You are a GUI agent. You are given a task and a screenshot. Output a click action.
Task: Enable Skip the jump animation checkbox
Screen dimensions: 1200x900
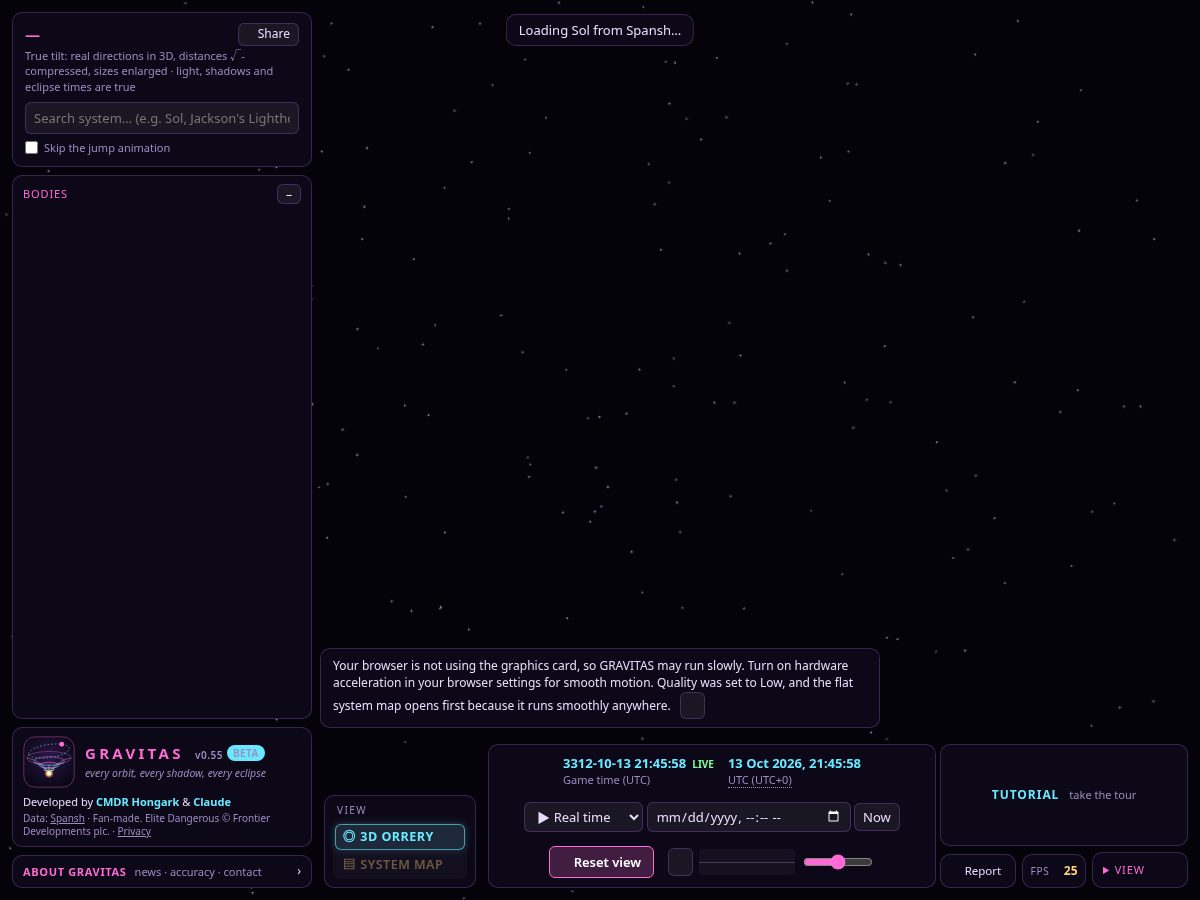coord(32,148)
